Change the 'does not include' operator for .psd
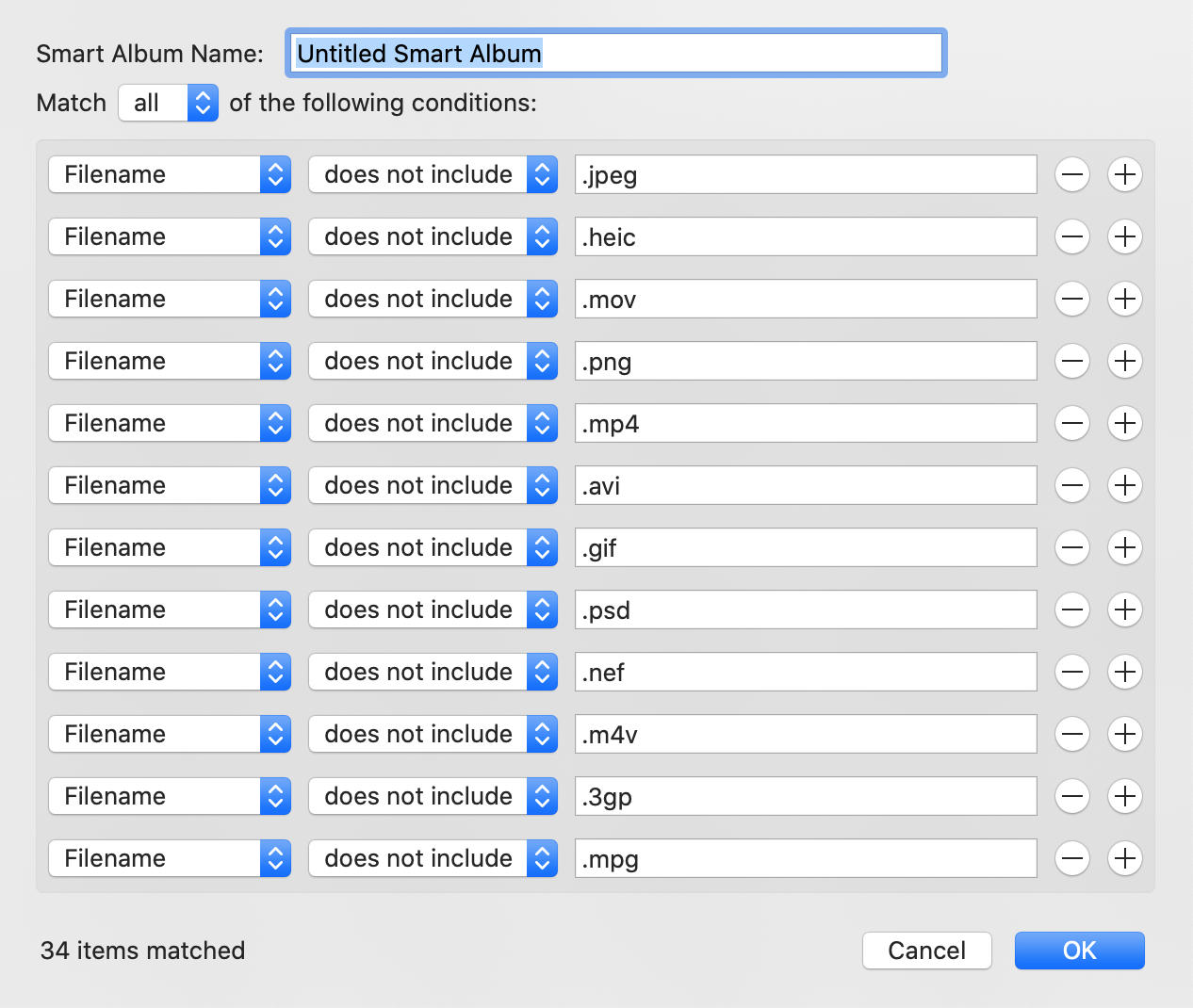The image size is (1193, 1008). click(433, 610)
